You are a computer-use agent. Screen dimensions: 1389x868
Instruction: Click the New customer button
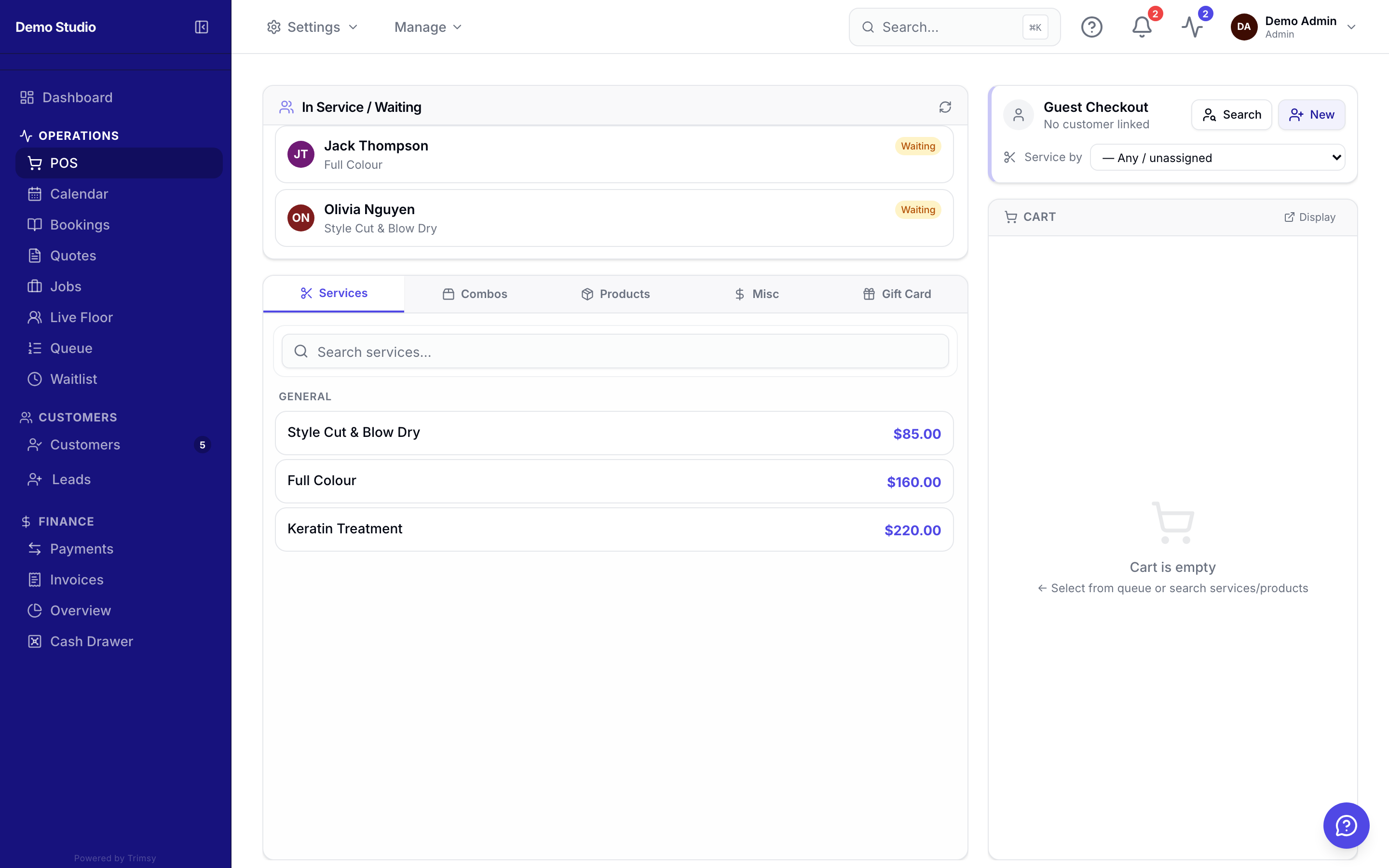[1311, 115]
